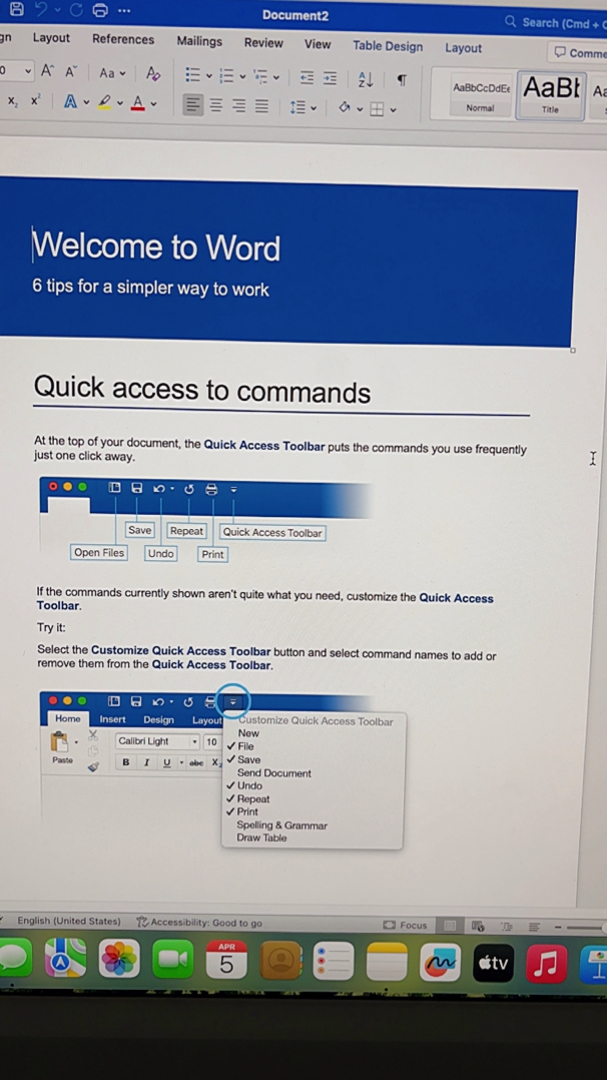Image resolution: width=607 pixels, height=1080 pixels.
Task: Click the Sort A-to-Z icon
Action: coord(364,80)
